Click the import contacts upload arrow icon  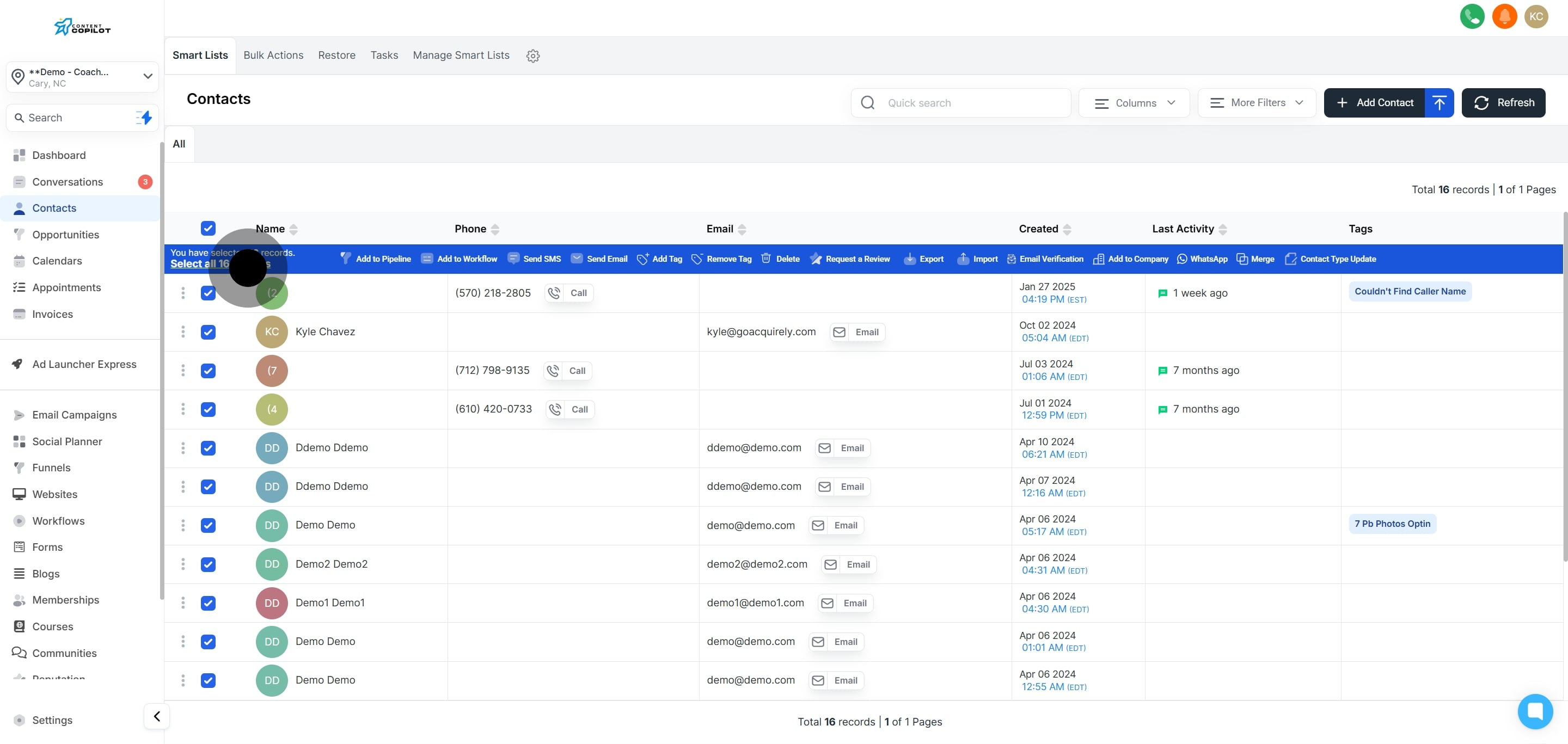coord(1439,103)
